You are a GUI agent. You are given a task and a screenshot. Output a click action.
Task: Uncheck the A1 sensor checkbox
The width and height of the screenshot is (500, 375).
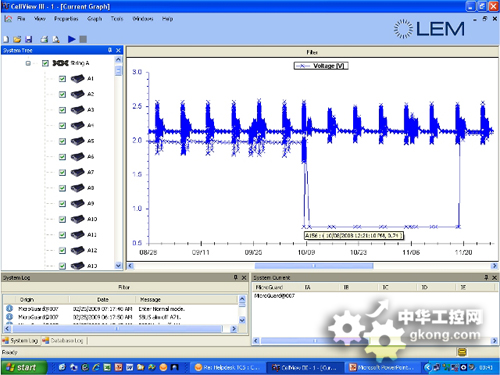click(x=62, y=79)
